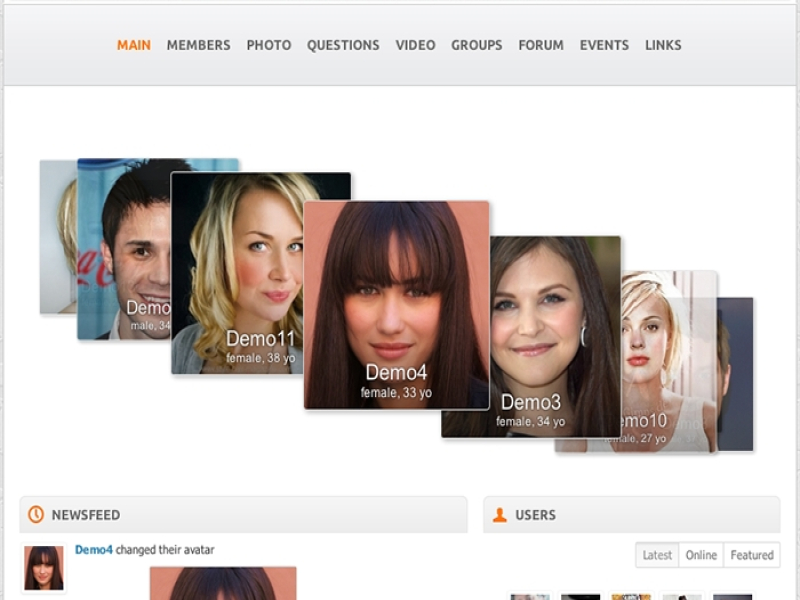
Task: Click the clock icon beside Newsfeed
Action: (36, 515)
